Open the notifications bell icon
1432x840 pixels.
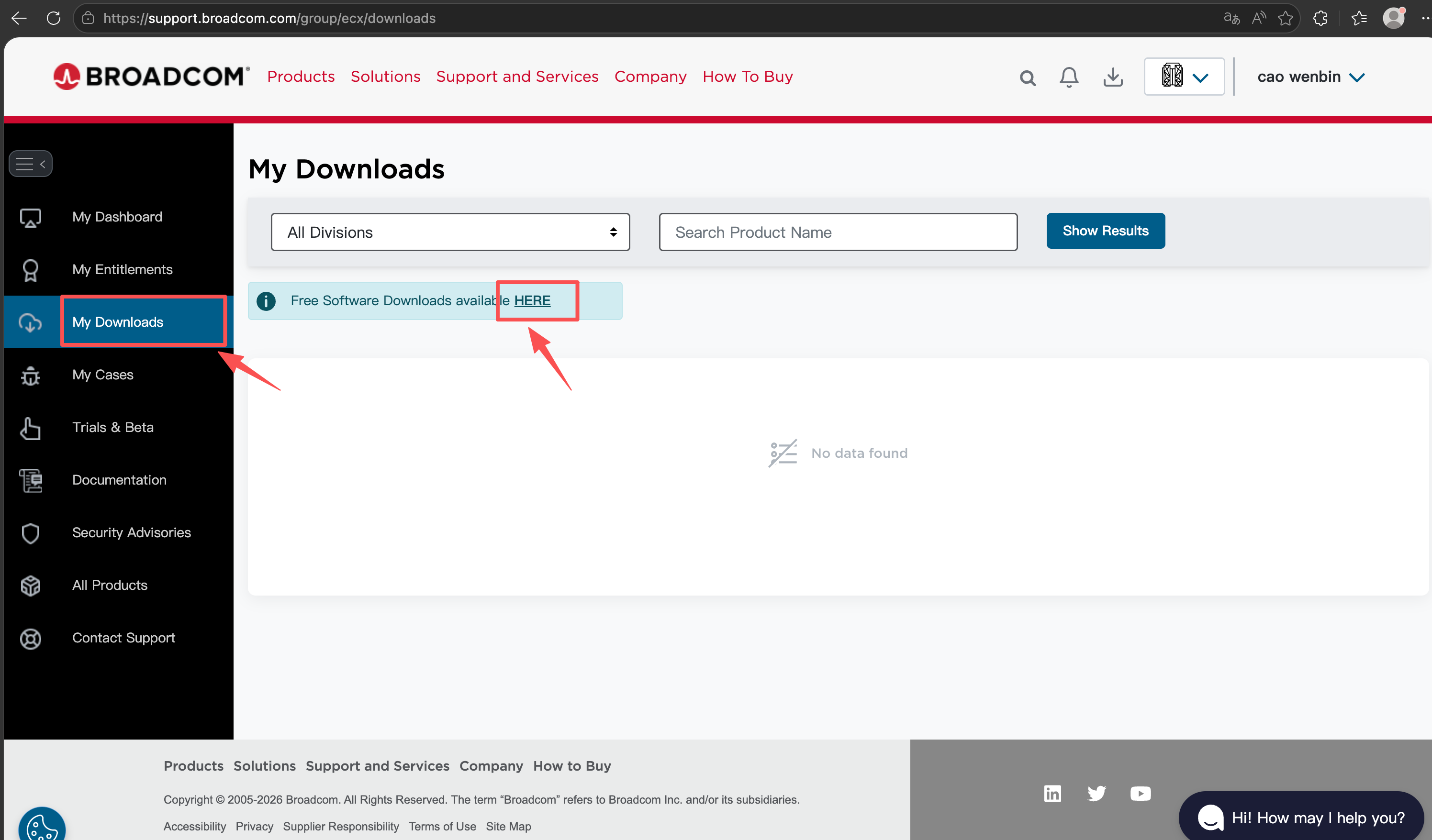click(1069, 77)
